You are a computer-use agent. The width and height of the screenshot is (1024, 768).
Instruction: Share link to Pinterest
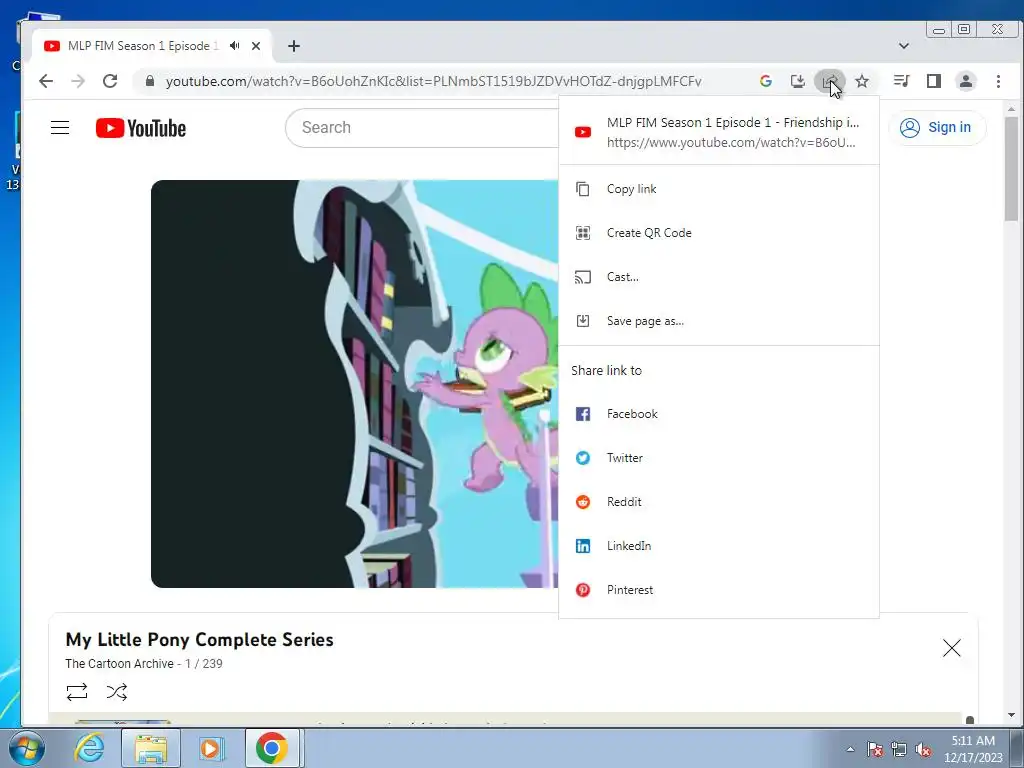pyautogui.click(x=718, y=590)
